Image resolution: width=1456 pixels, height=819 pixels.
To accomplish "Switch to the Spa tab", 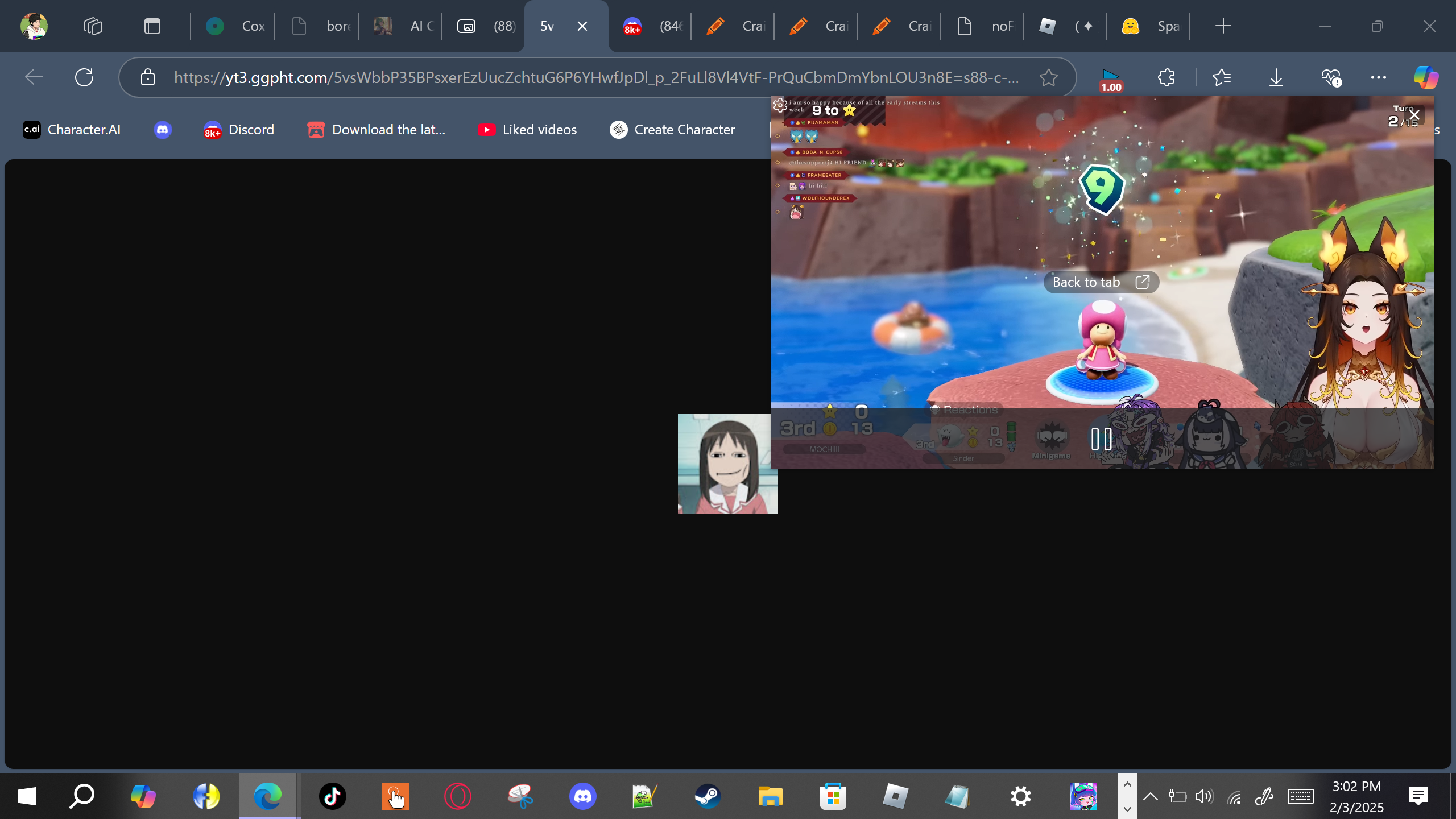I will (1148, 26).
